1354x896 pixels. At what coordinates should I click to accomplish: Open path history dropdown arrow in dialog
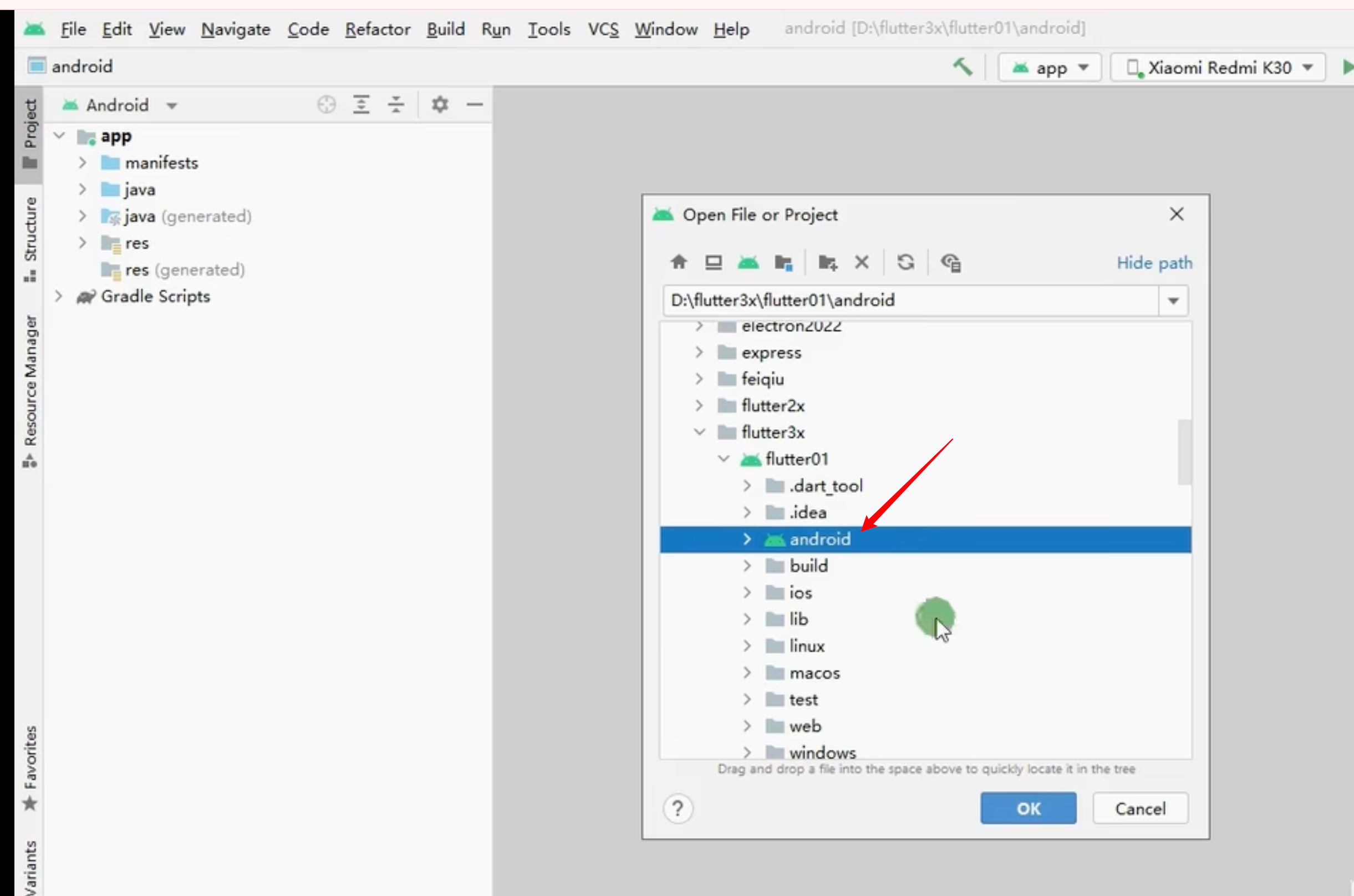[x=1173, y=301]
